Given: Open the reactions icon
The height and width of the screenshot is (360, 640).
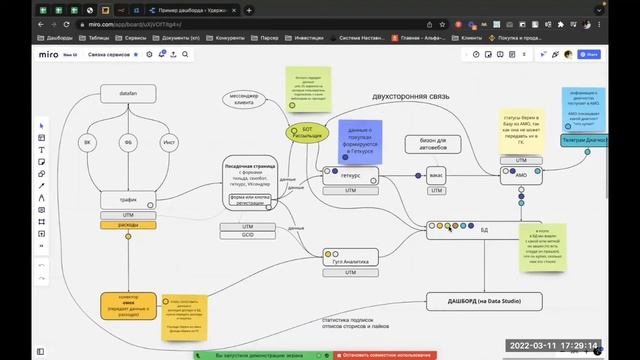Looking at the screenshot, I should point(555,54).
